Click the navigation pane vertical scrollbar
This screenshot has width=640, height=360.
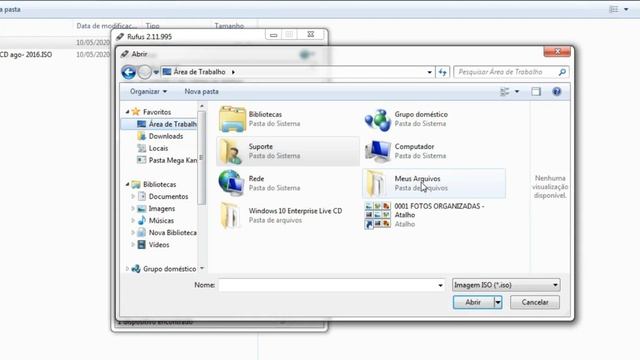click(202, 157)
